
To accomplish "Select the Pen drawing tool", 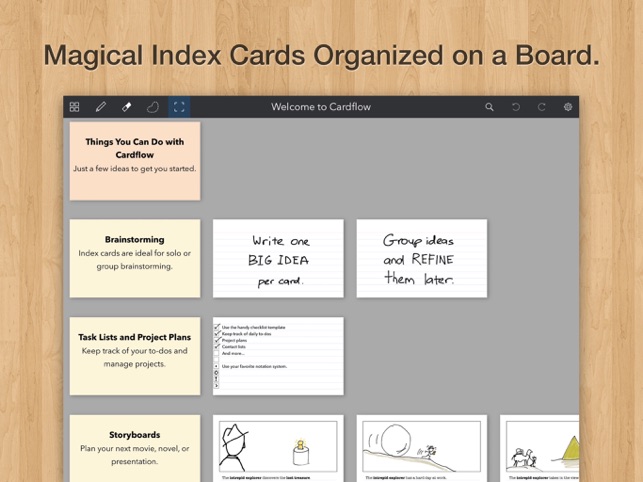I will point(101,107).
